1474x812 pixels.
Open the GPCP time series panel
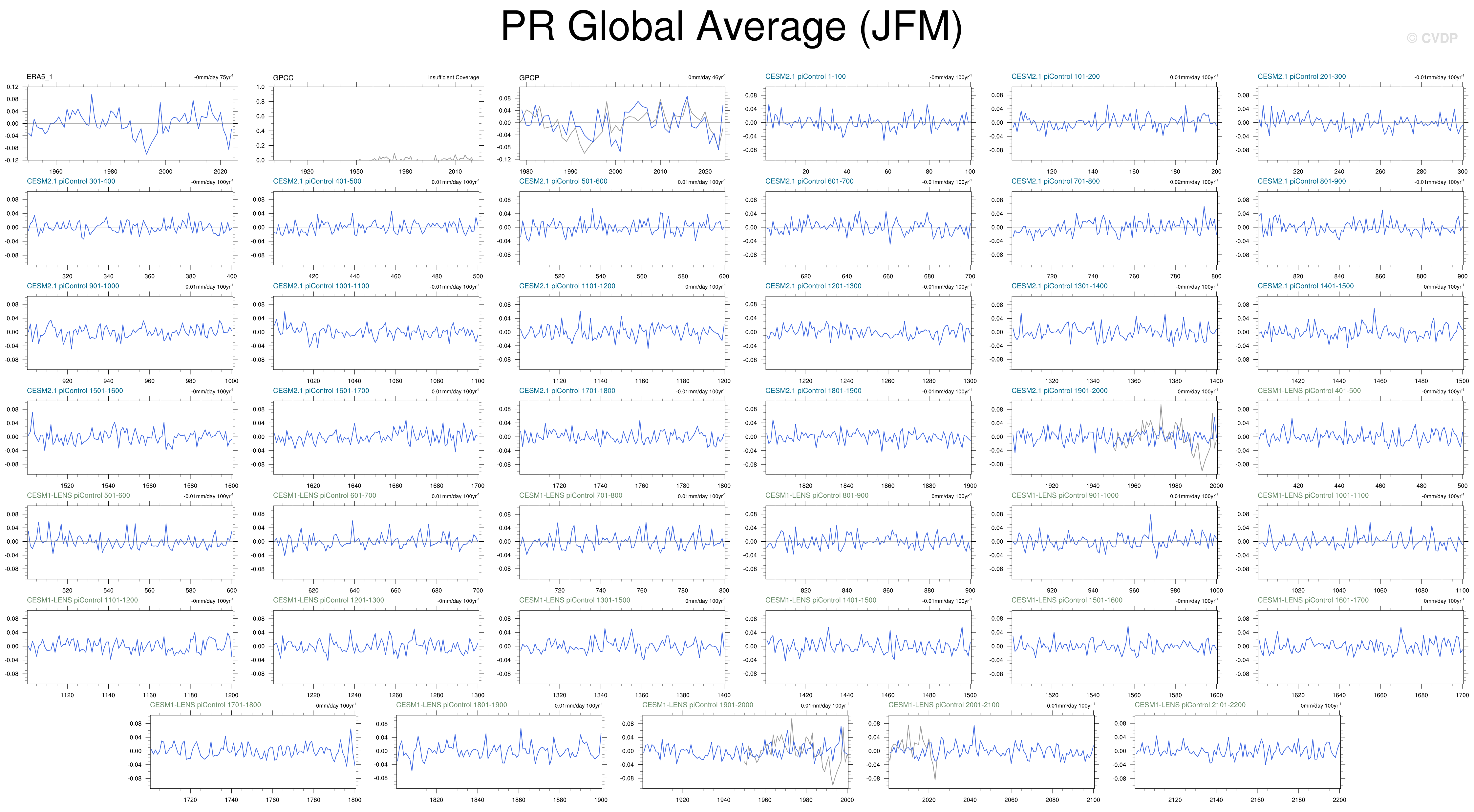(622, 123)
